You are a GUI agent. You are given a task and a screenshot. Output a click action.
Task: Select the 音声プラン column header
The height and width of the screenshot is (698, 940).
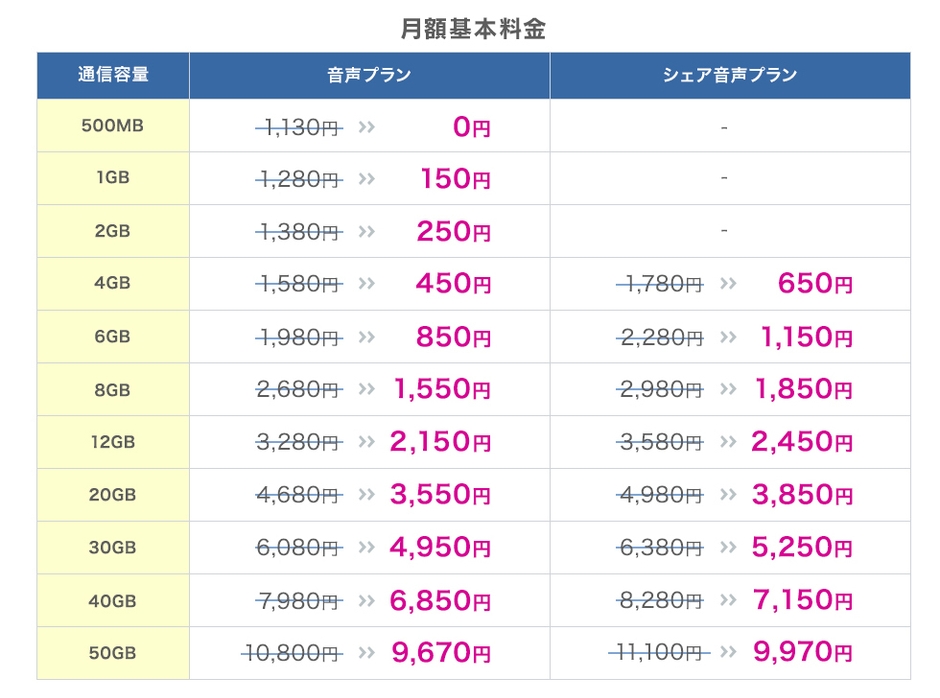[x=369, y=75]
